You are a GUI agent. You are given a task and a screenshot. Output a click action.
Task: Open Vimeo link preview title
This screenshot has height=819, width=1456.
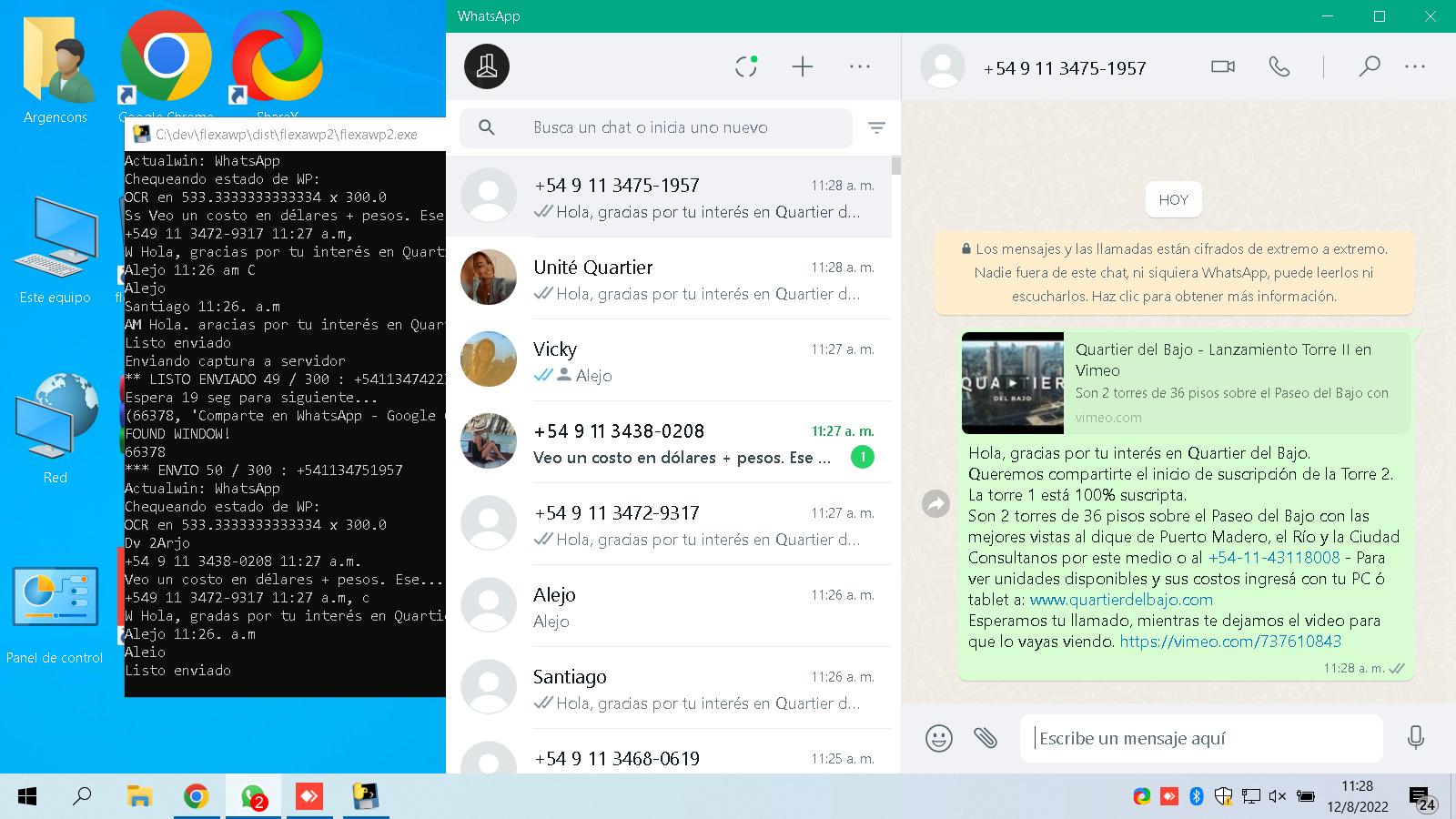point(1223,359)
